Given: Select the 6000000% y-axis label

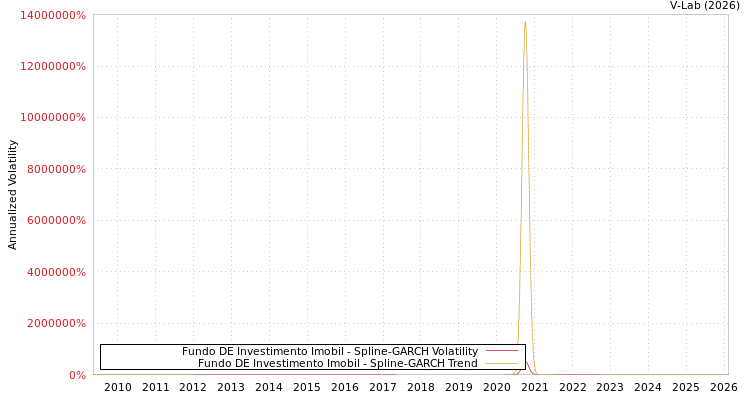Looking at the screenshot, I should (56, 220).
